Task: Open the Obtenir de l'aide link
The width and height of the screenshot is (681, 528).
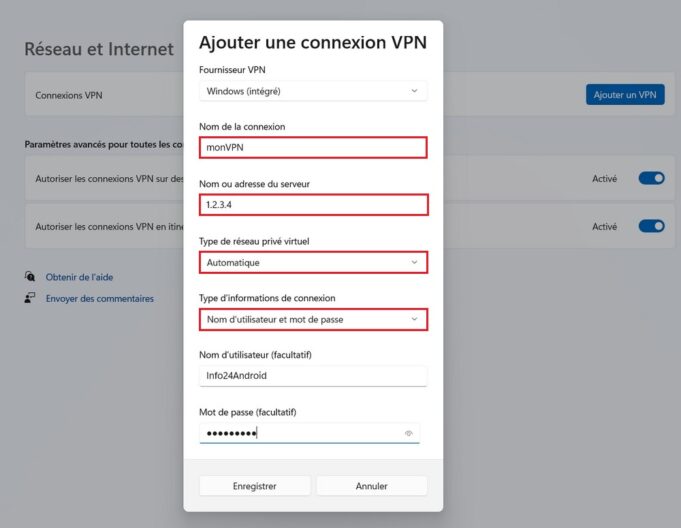Action: [86, 277]
